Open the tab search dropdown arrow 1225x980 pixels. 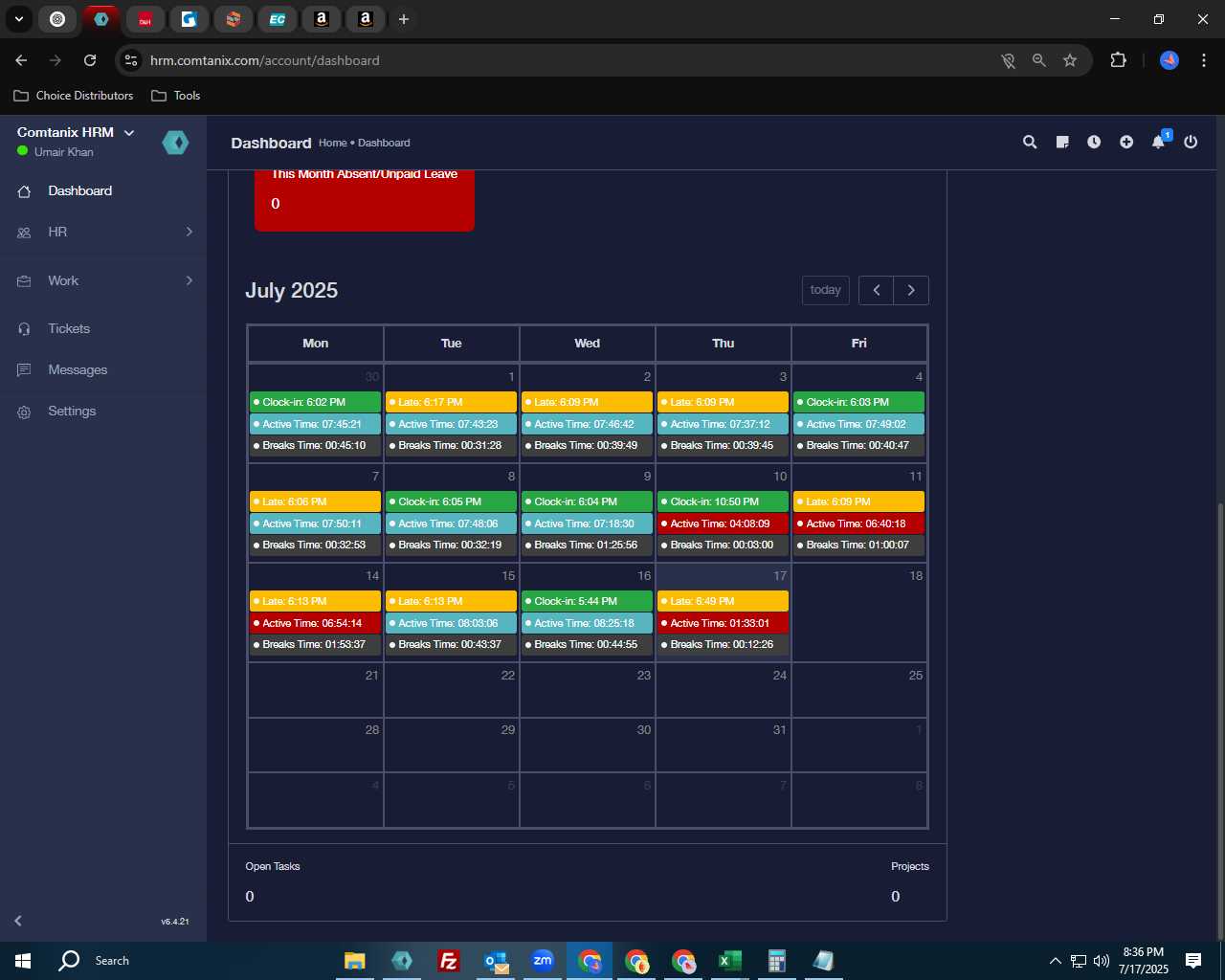(18, 19)
